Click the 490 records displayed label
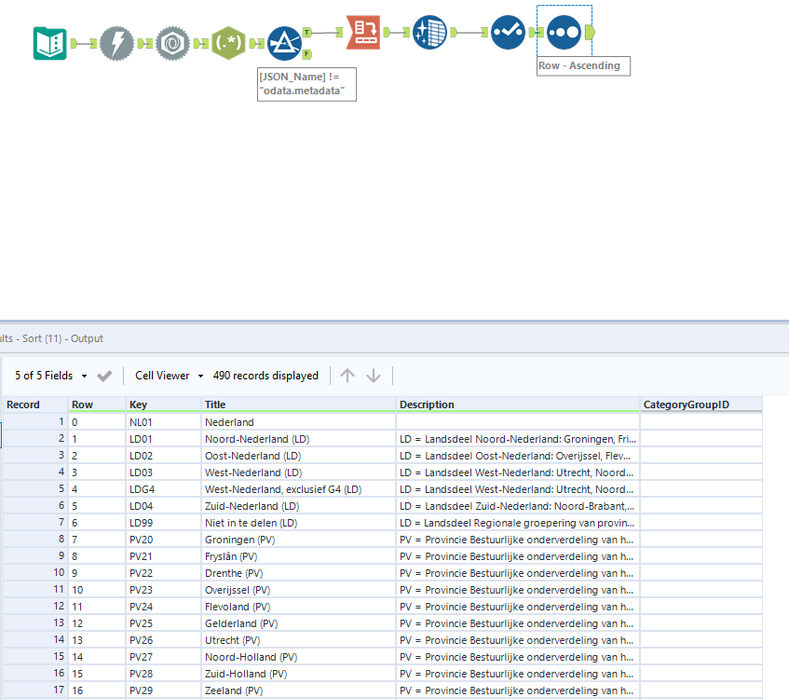The width and height of the screenshot is (789, 700). click(x=266, y=375)
